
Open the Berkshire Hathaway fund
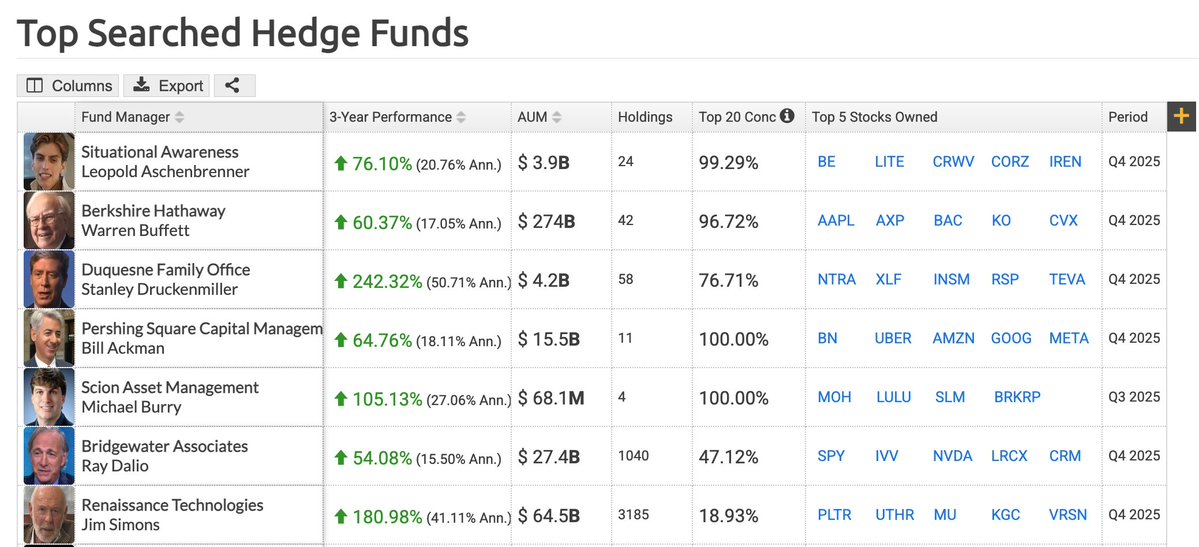(x=153, y=210)
